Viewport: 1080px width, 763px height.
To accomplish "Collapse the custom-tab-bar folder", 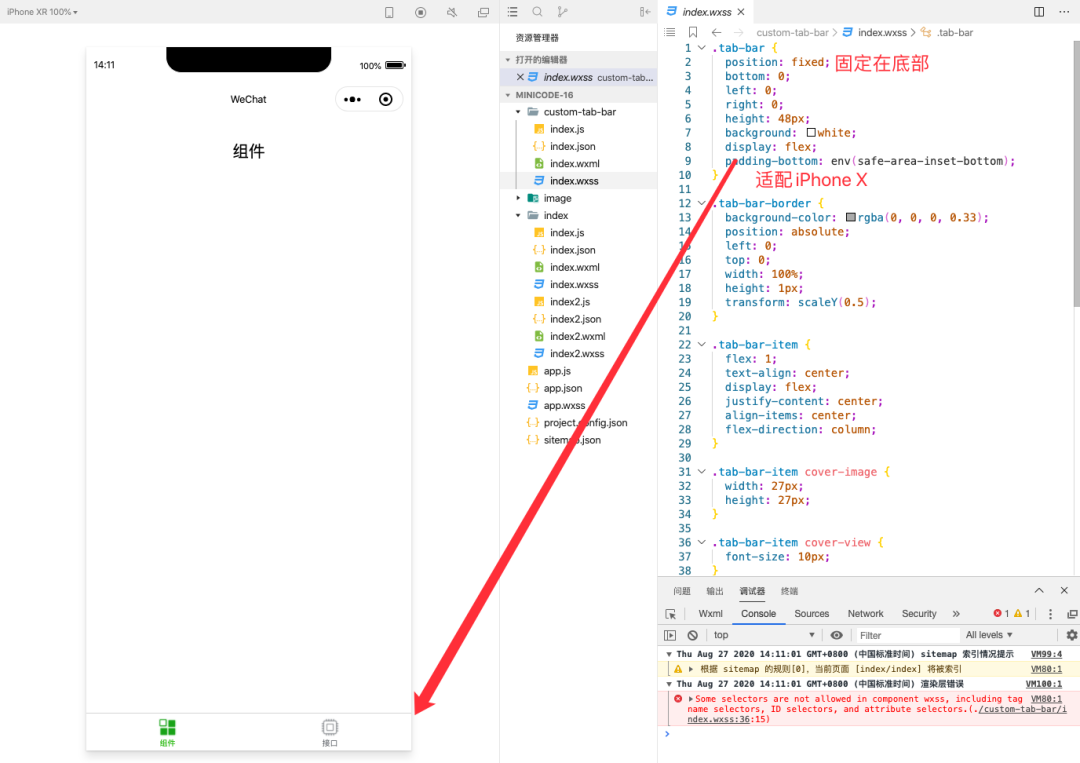I will (519, 112).
